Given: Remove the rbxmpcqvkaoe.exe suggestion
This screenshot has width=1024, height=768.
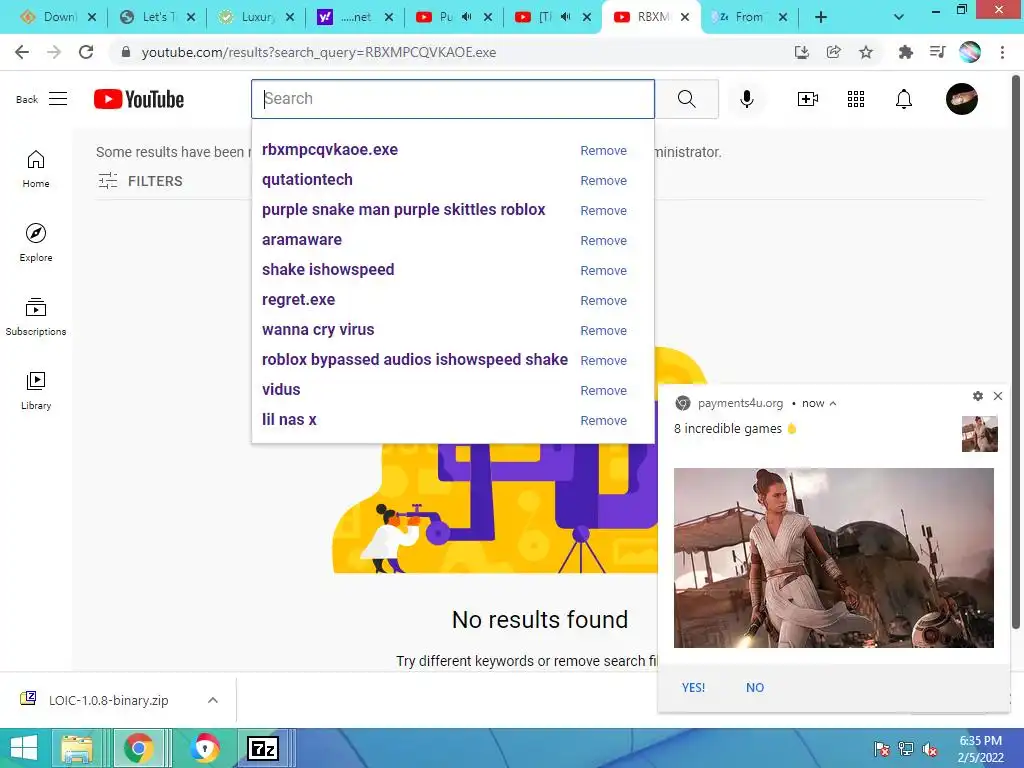Looking at the screenshot, I should (x=603, y=151).
